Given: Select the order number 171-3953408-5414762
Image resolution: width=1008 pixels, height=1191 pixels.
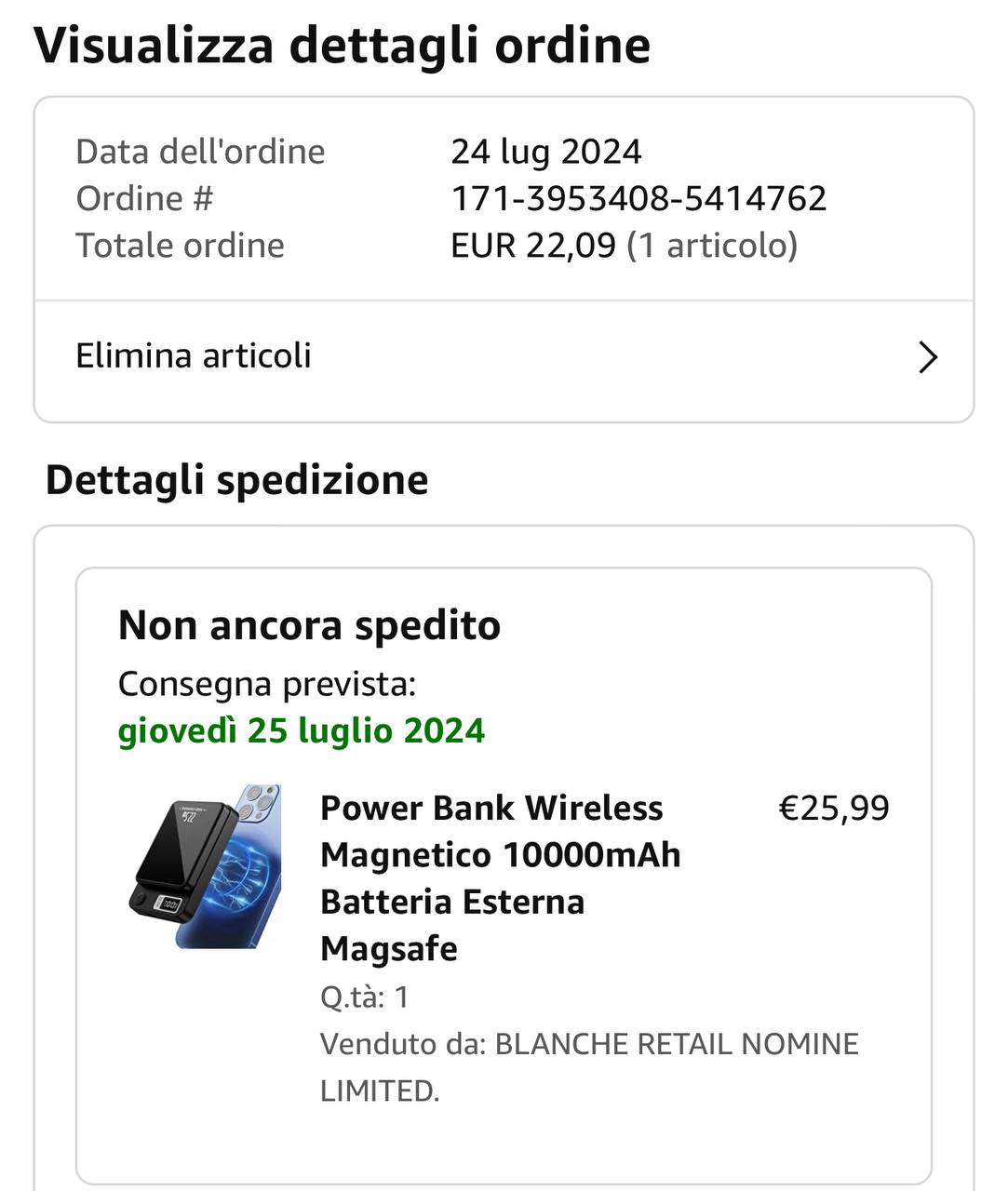Looking at the screenshot, I should click(638, 198).
